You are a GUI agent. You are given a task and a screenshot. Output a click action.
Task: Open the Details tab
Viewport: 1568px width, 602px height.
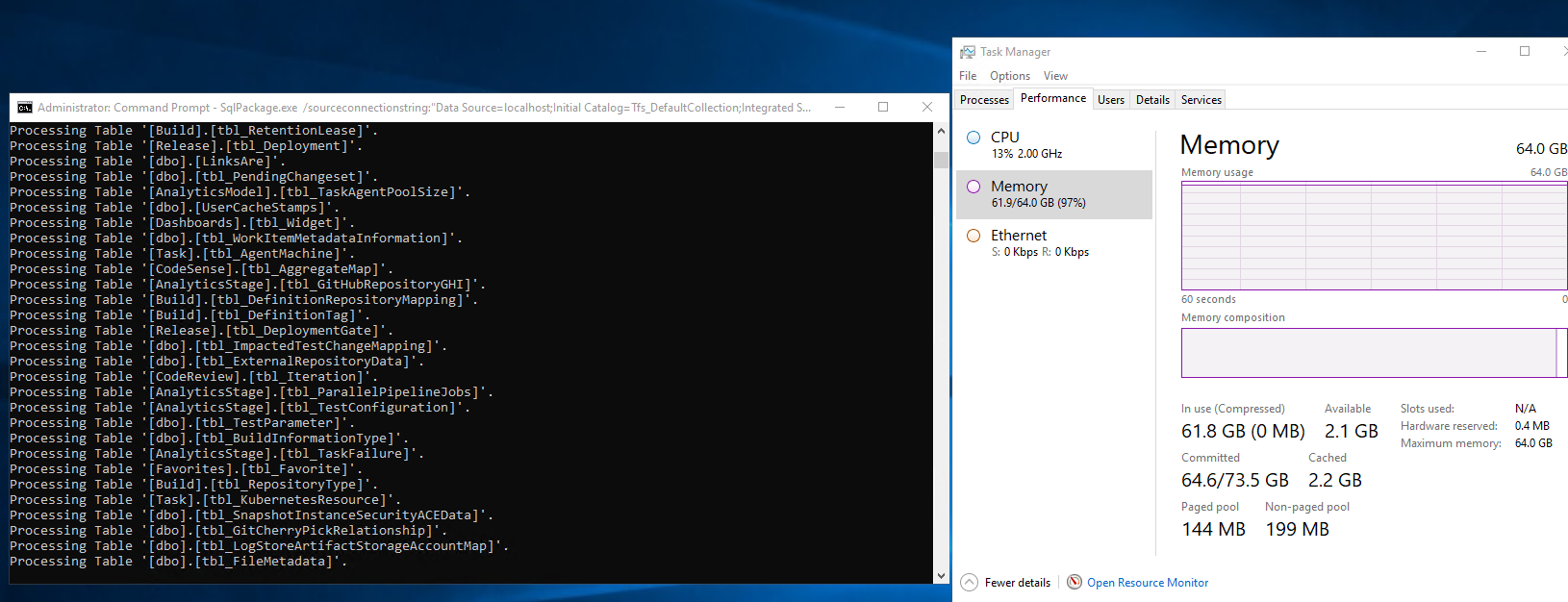(x=1152, y=100)
